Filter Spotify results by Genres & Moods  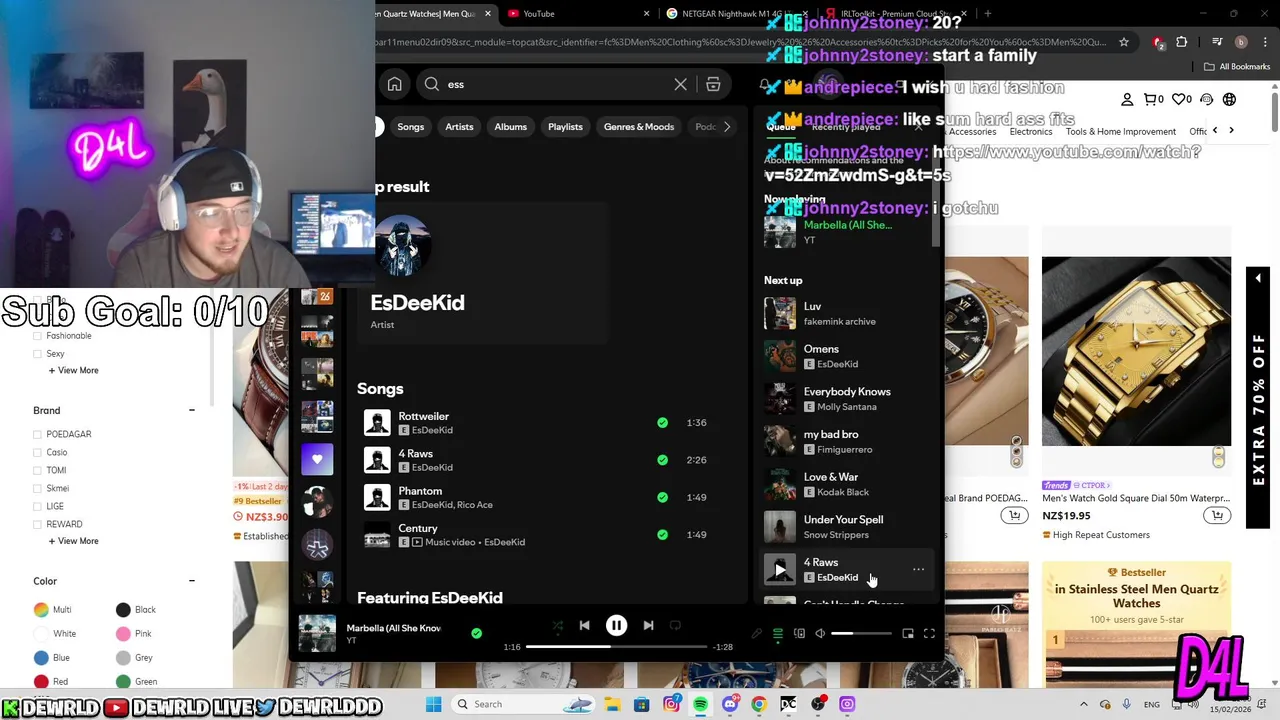pyautogui.click(x=639, y=127)
